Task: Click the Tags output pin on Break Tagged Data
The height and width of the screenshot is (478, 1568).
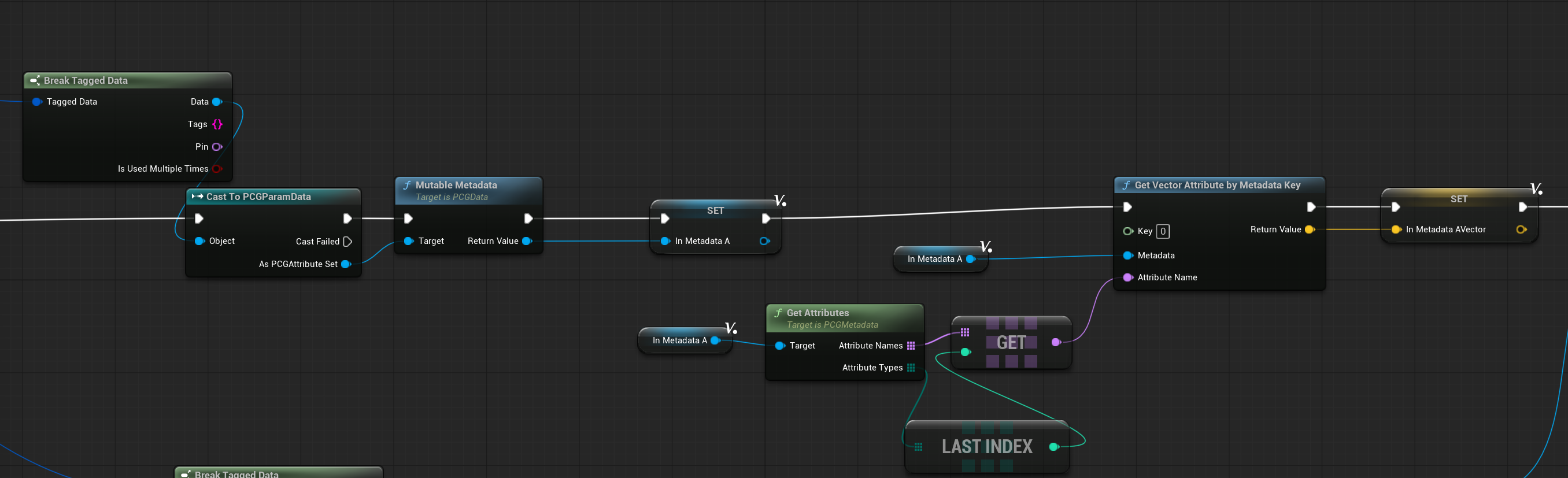Action: (217, 124)
